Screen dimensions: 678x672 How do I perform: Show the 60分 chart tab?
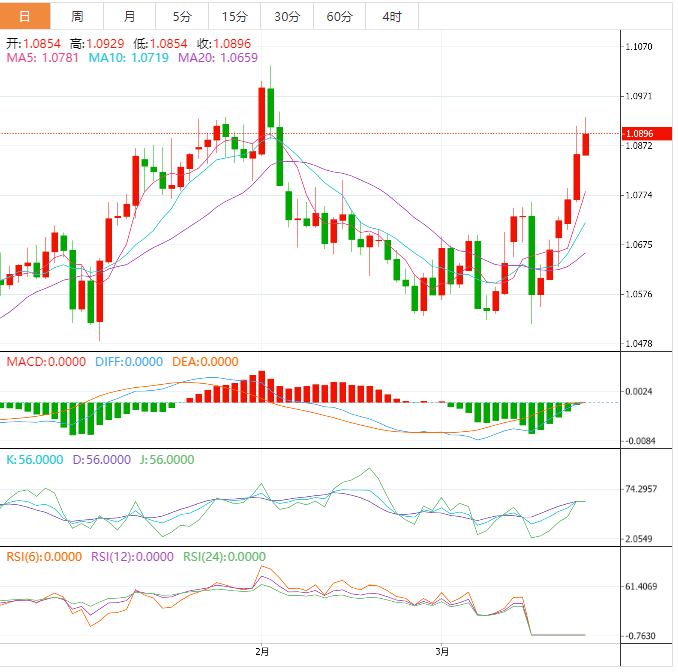click(x=339, y=17)
